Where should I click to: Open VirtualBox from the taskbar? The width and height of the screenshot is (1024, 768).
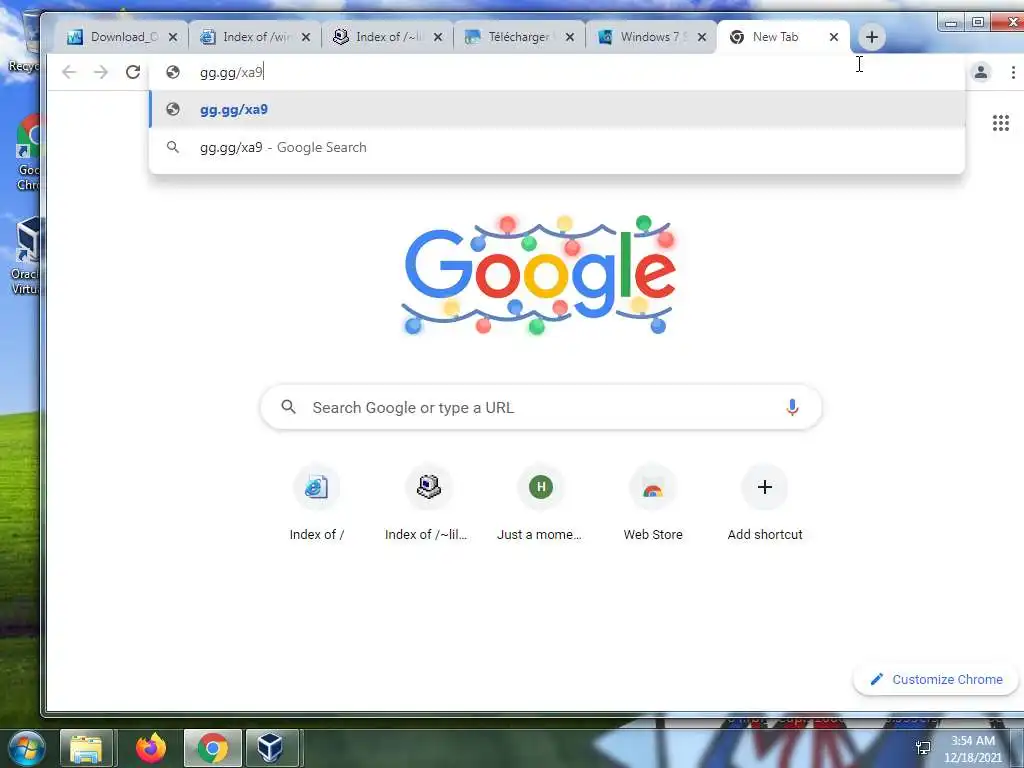coord(270,748)
